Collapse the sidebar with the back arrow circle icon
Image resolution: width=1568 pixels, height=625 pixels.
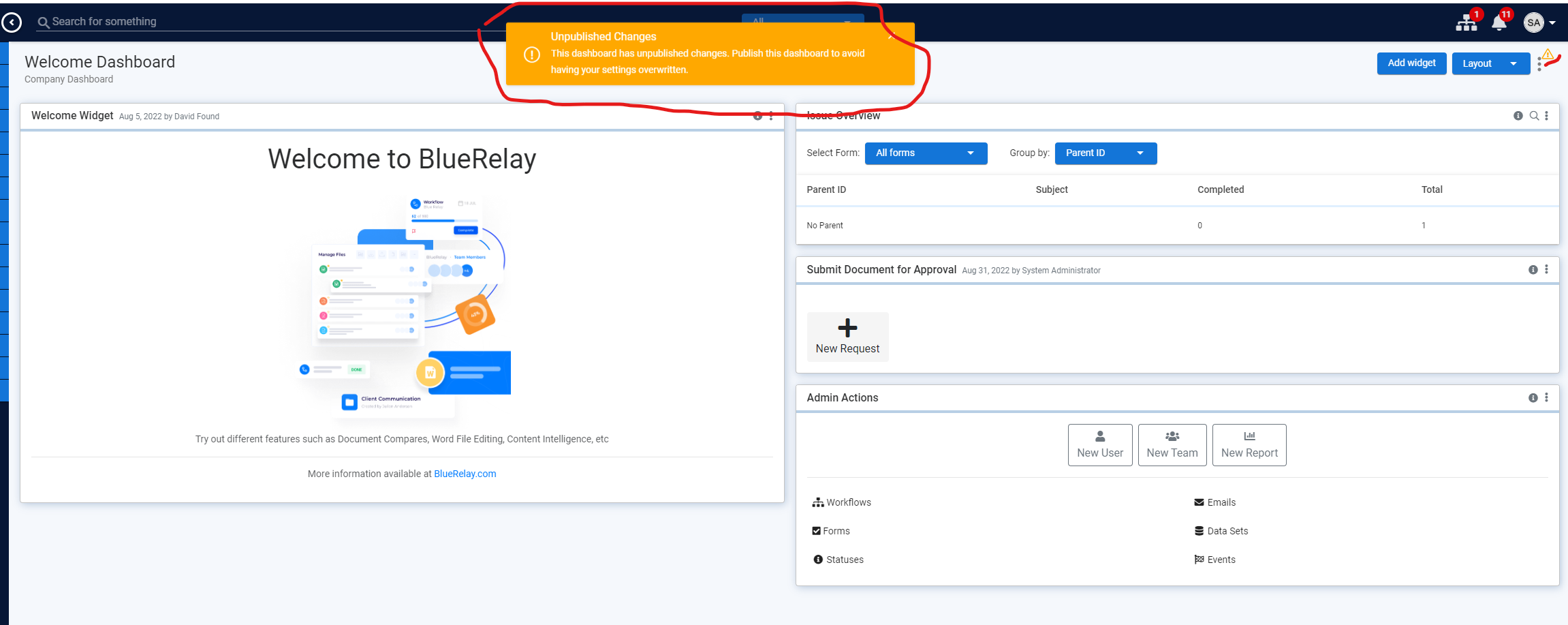[x=12, y=22]
